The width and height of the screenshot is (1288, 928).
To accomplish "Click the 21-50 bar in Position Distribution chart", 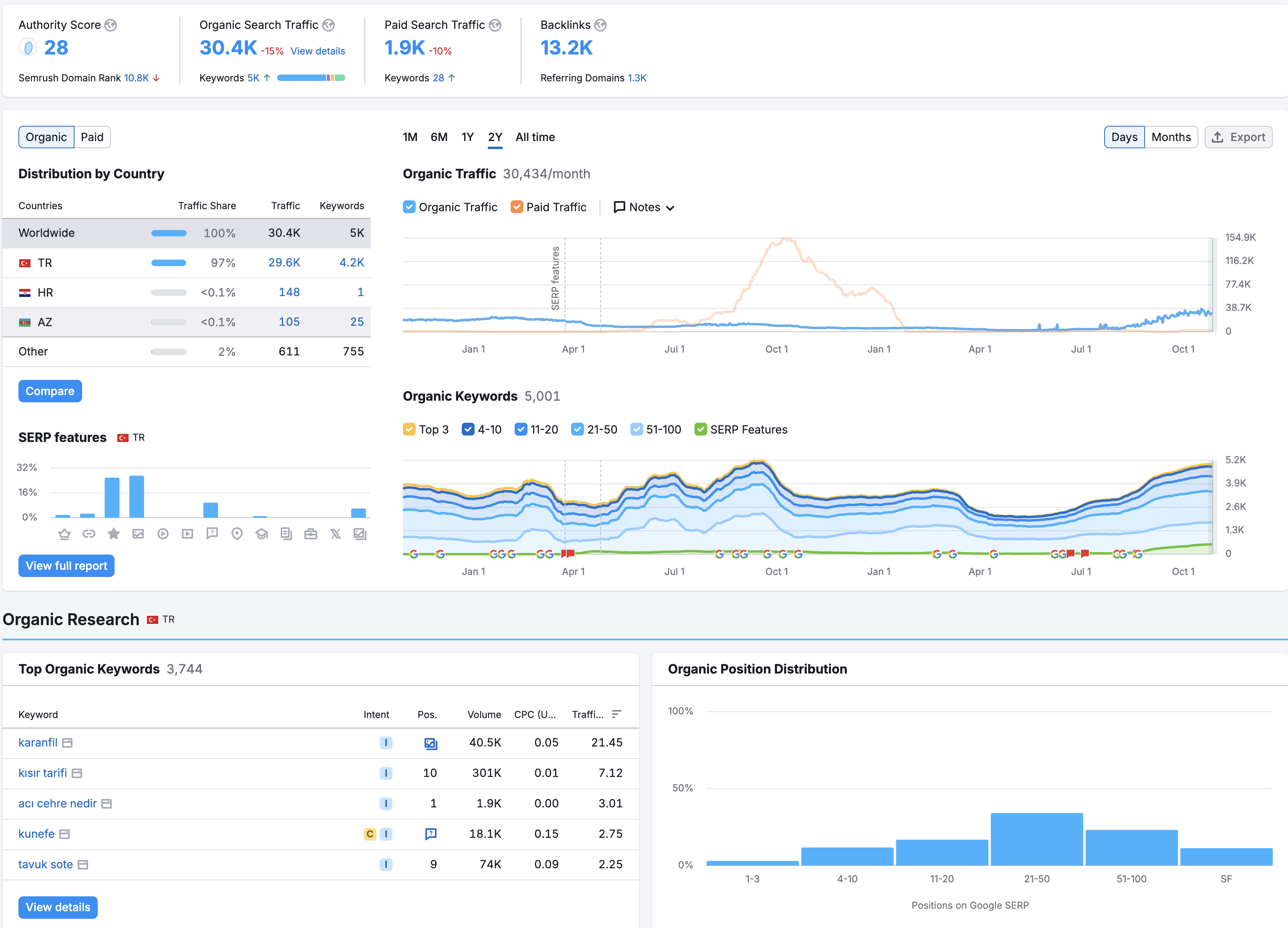I will coord(1036,839).
